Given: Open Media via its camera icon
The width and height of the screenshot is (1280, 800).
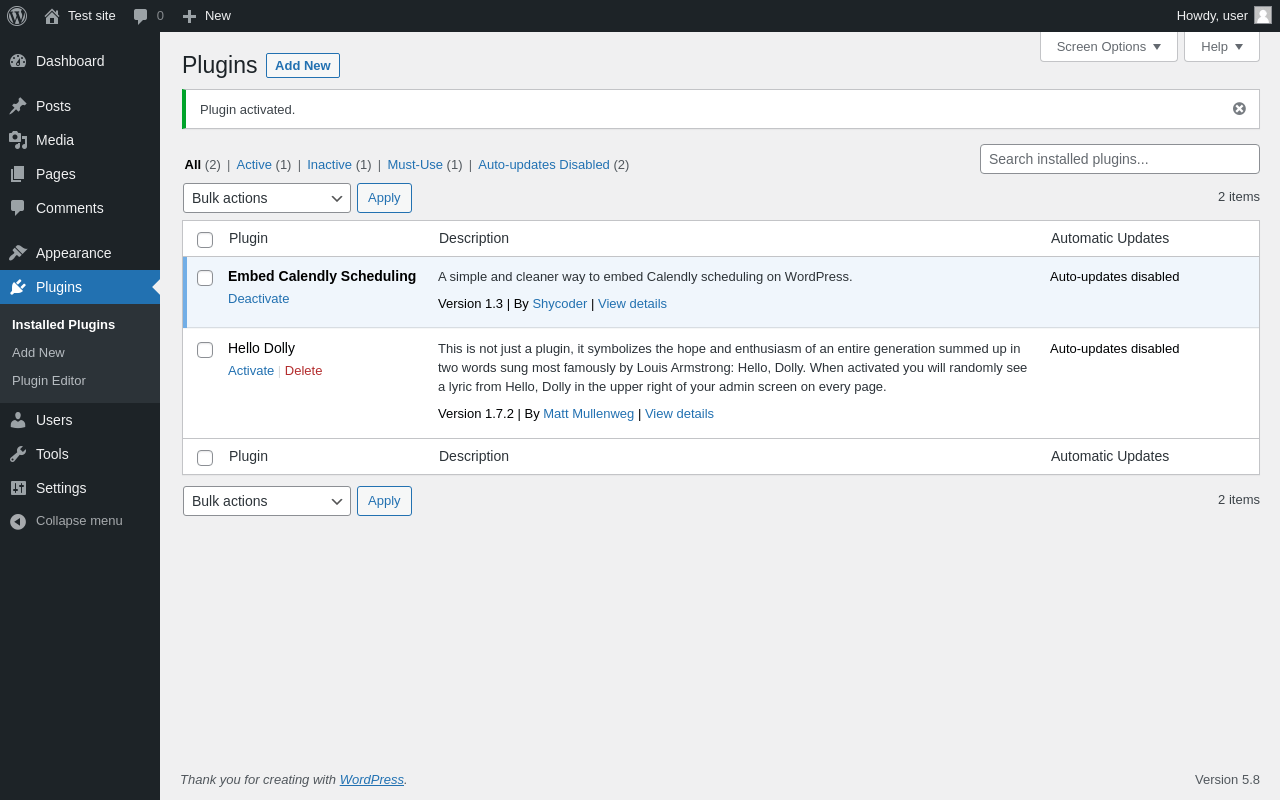Looking at the screenshot, I should click(18, 140).
